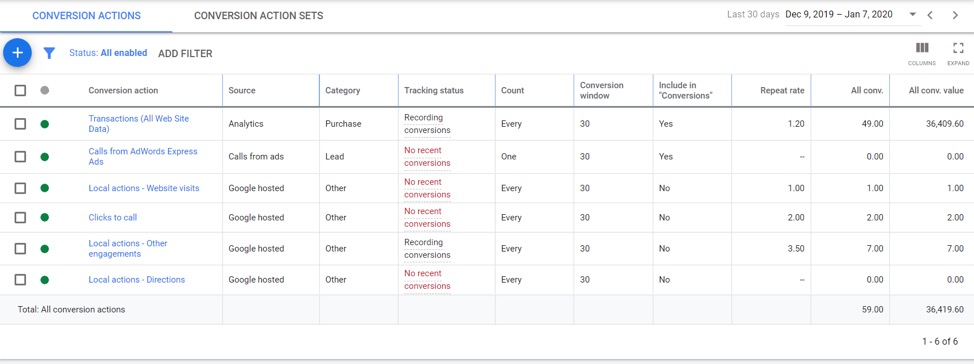Viewport: 974px width, 364px height.
Task: Check the Transactions (All Web Site Data) row
Action: point(20,124)
